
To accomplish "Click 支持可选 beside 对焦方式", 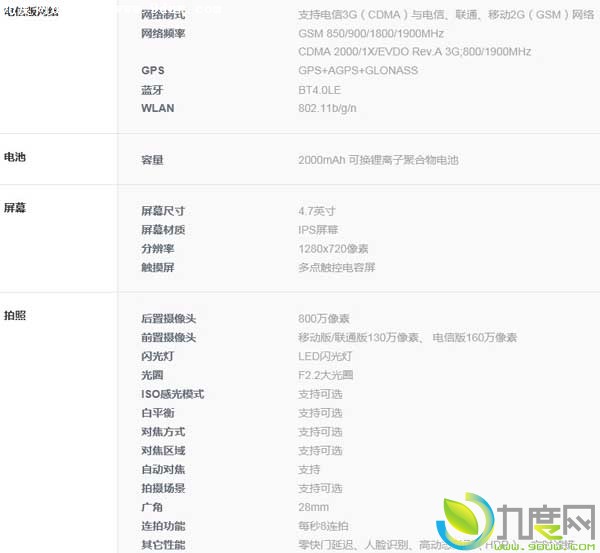I will tap(320, 432).
